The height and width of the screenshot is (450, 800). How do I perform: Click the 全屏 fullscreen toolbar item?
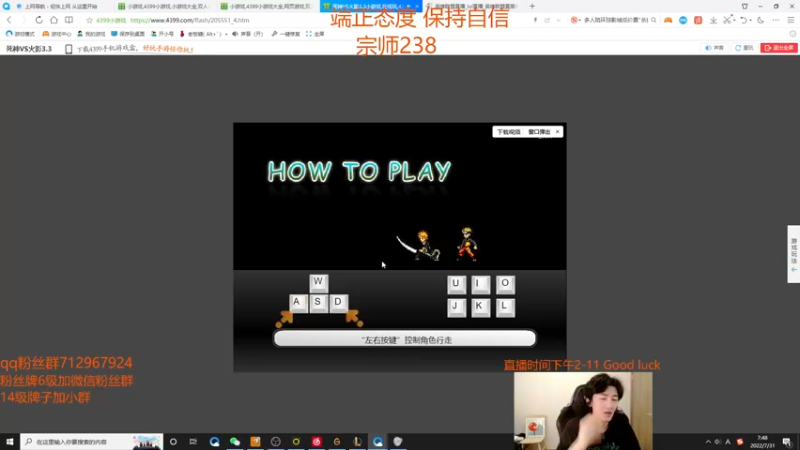pyautogui.click(x=315, y=34)
